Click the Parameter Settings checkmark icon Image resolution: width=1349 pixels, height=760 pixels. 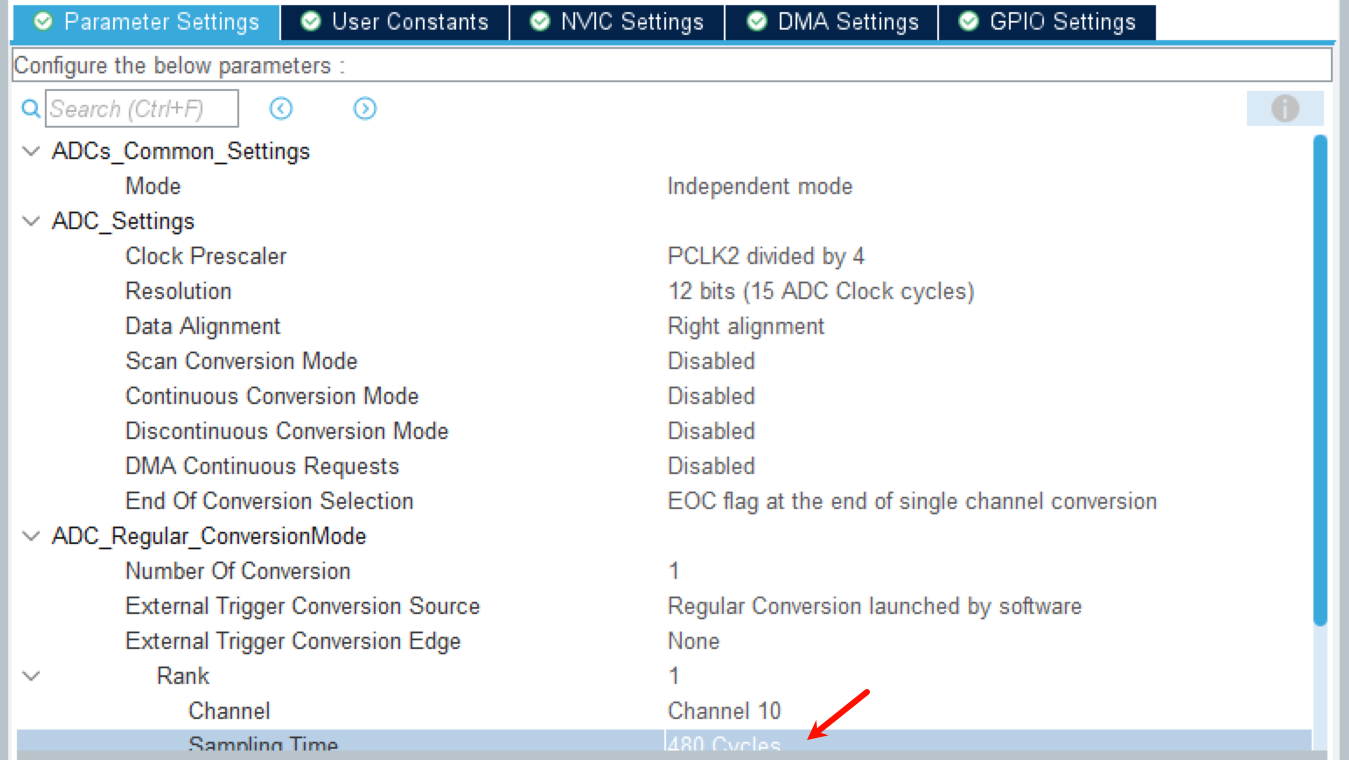[x=43, y=22]
